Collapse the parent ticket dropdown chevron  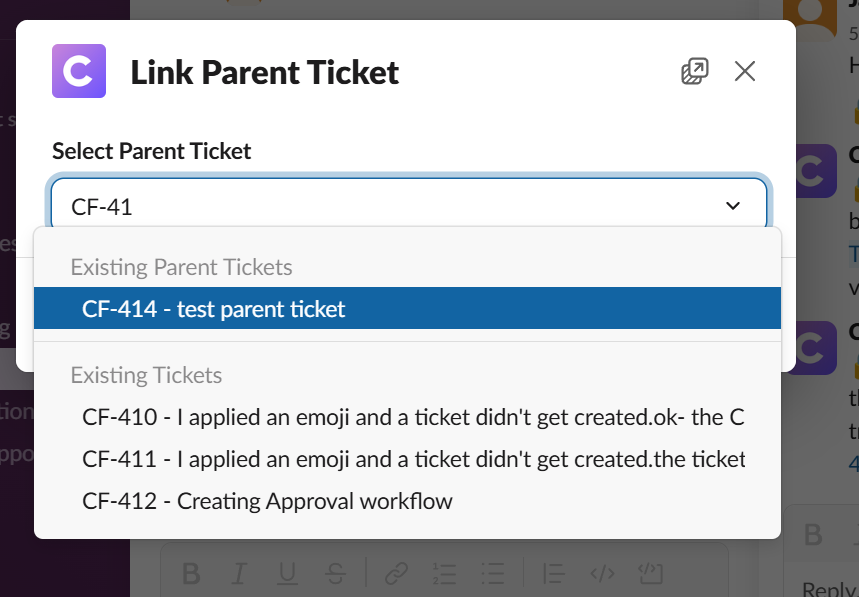[733, 206]
